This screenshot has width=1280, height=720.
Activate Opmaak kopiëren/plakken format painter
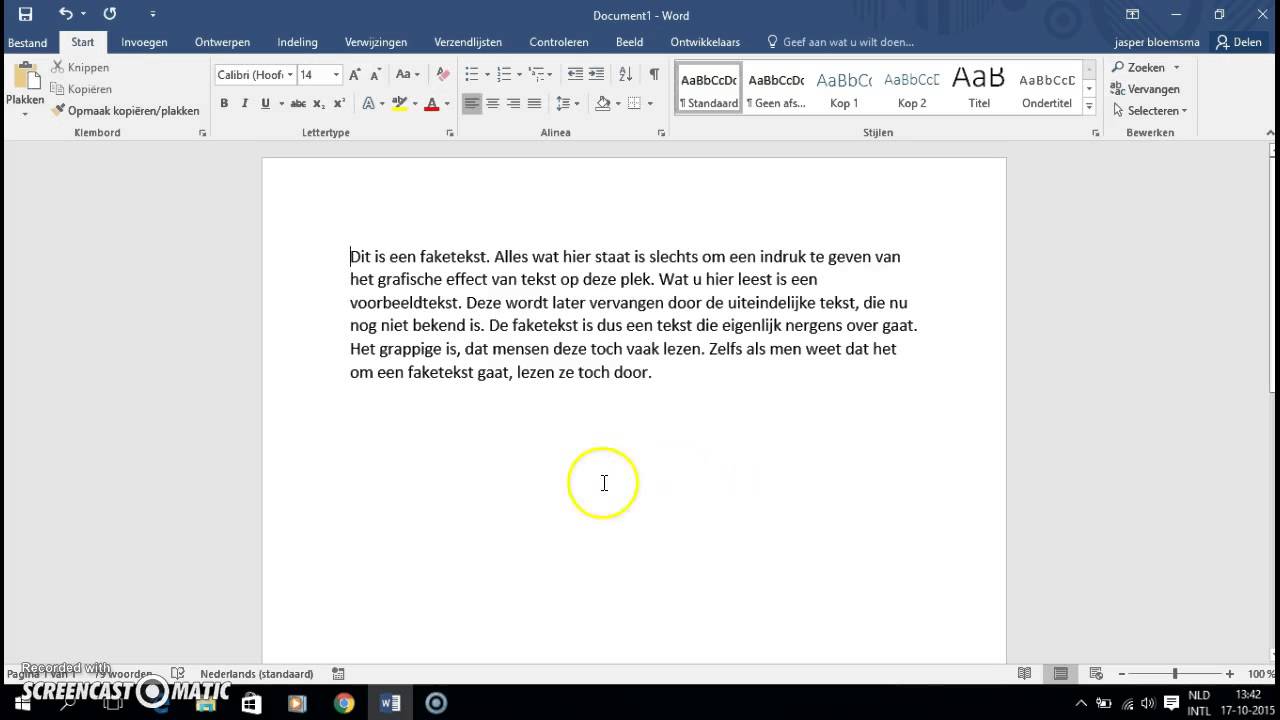[x=126, y=111]
